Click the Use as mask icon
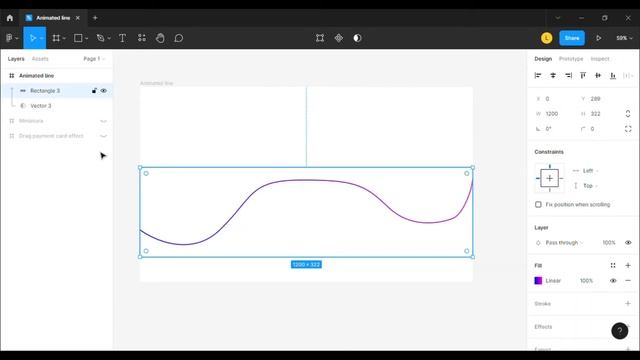Screen dimensions: 640x360 357,38
